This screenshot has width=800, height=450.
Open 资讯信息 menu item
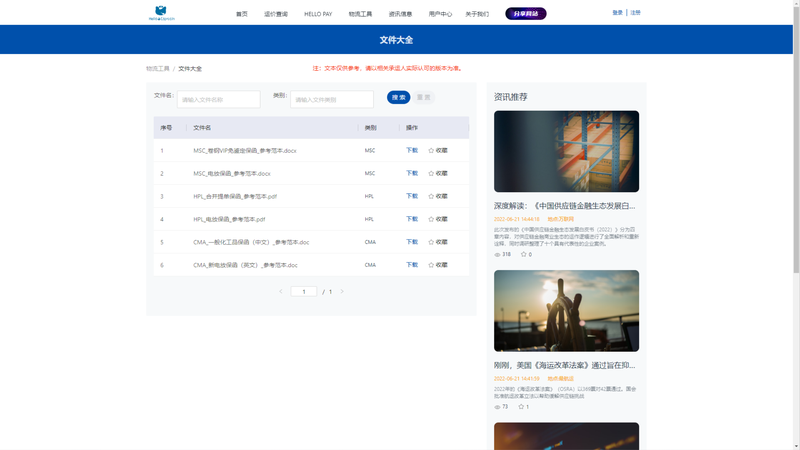pyautogui.click(x=400, y=14)
